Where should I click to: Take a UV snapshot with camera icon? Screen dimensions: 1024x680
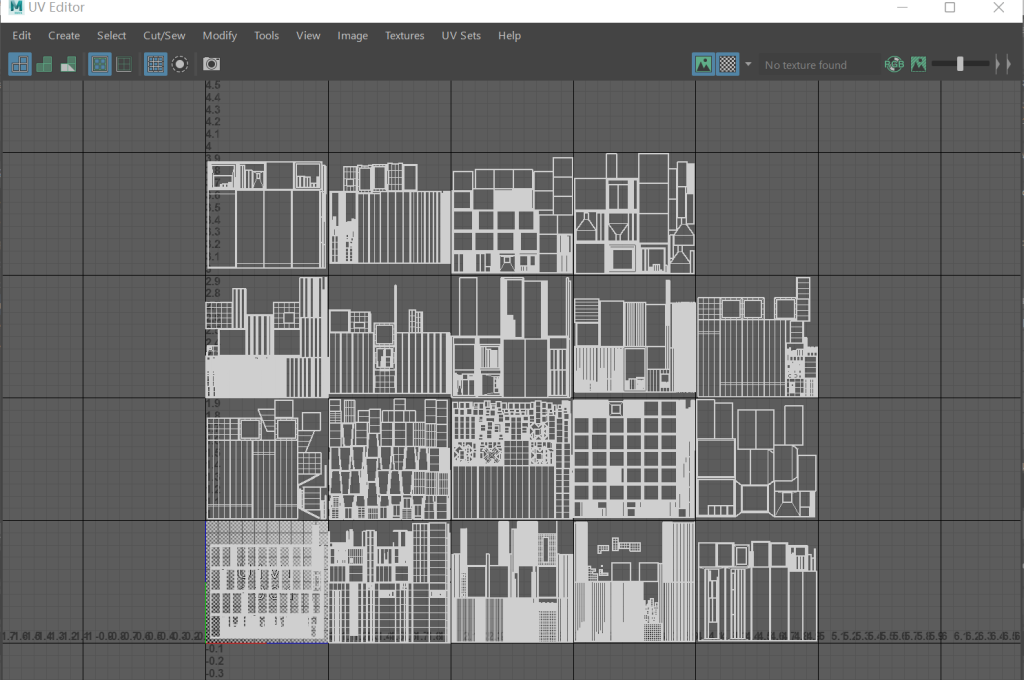point(211,64)
